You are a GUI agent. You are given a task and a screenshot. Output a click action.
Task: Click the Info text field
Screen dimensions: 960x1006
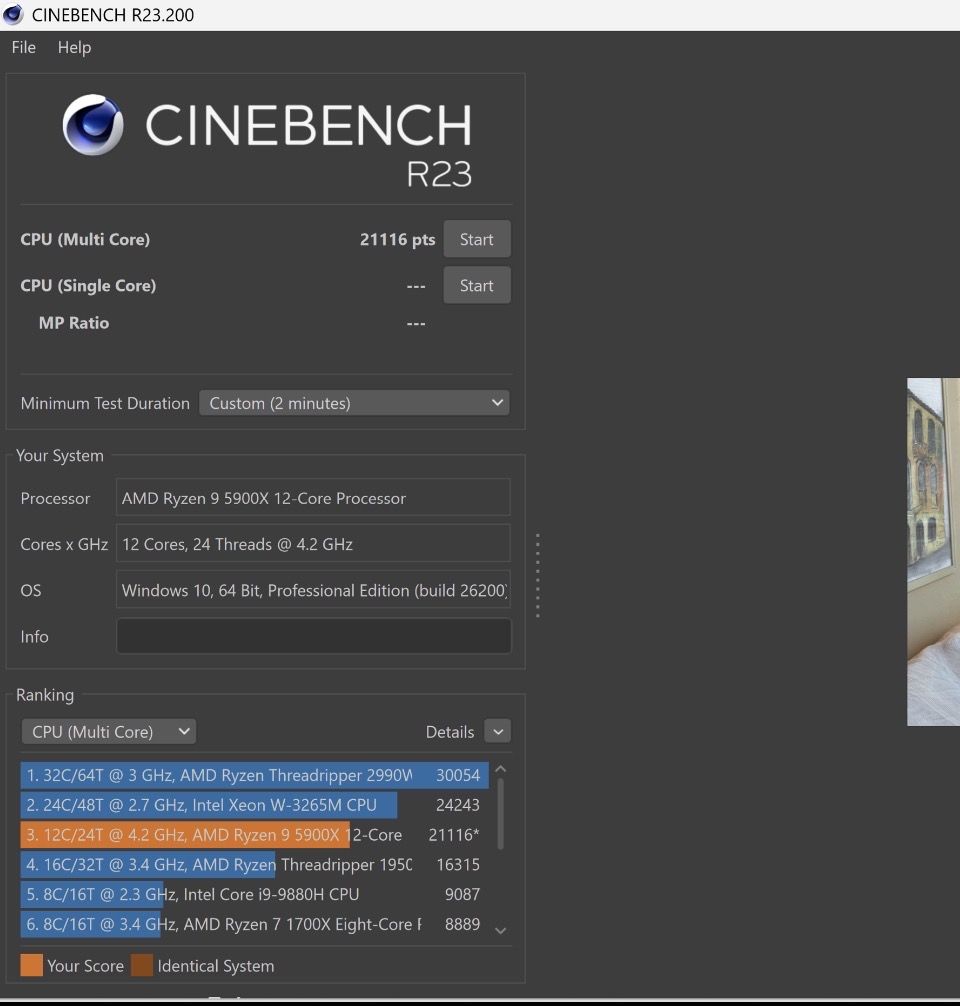pos(313,636)
